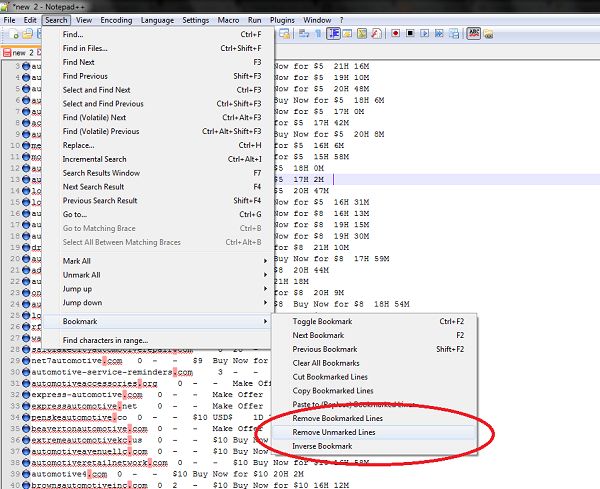Open the Macro menu

pyautogui.click(x=228, y=20)
